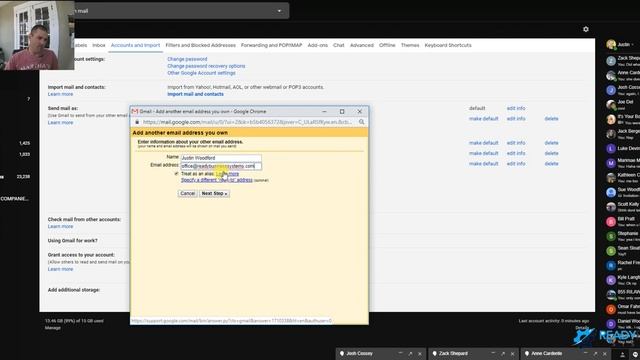Click the Name input field in popup
Screen dimensions: 640x360
[221, 158]
